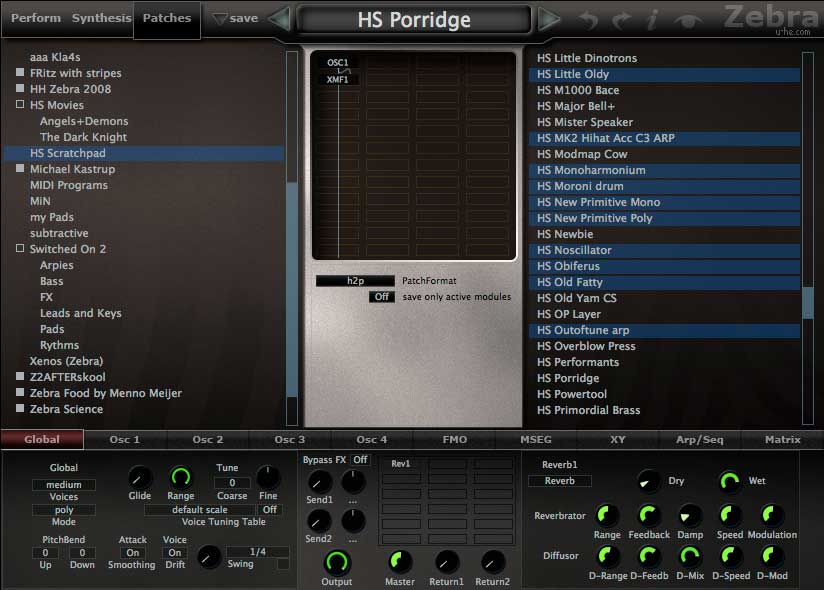Click the green Range knob in Global
The height and width of the screenshot is (590, 824).
pos(180,477)
